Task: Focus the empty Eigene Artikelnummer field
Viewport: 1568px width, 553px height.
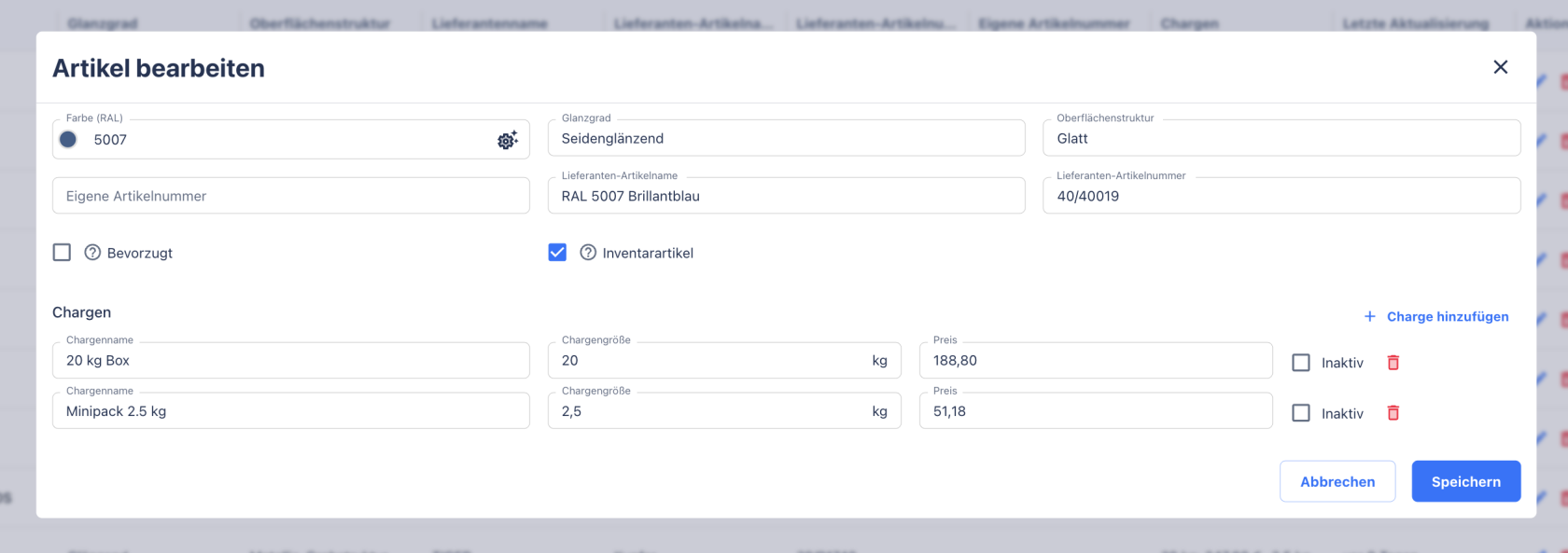Action: pos(290,196)
